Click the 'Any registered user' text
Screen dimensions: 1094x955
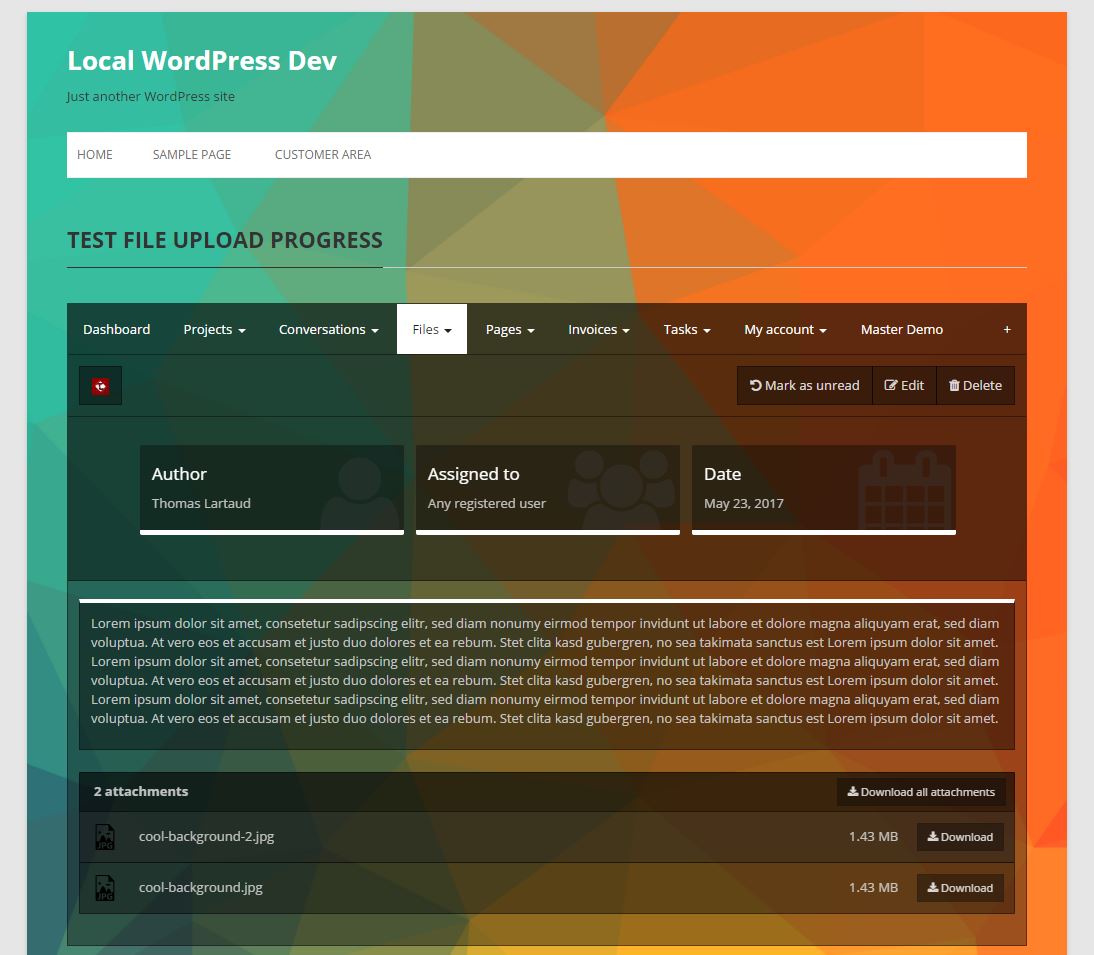click(x=486, y=504)
